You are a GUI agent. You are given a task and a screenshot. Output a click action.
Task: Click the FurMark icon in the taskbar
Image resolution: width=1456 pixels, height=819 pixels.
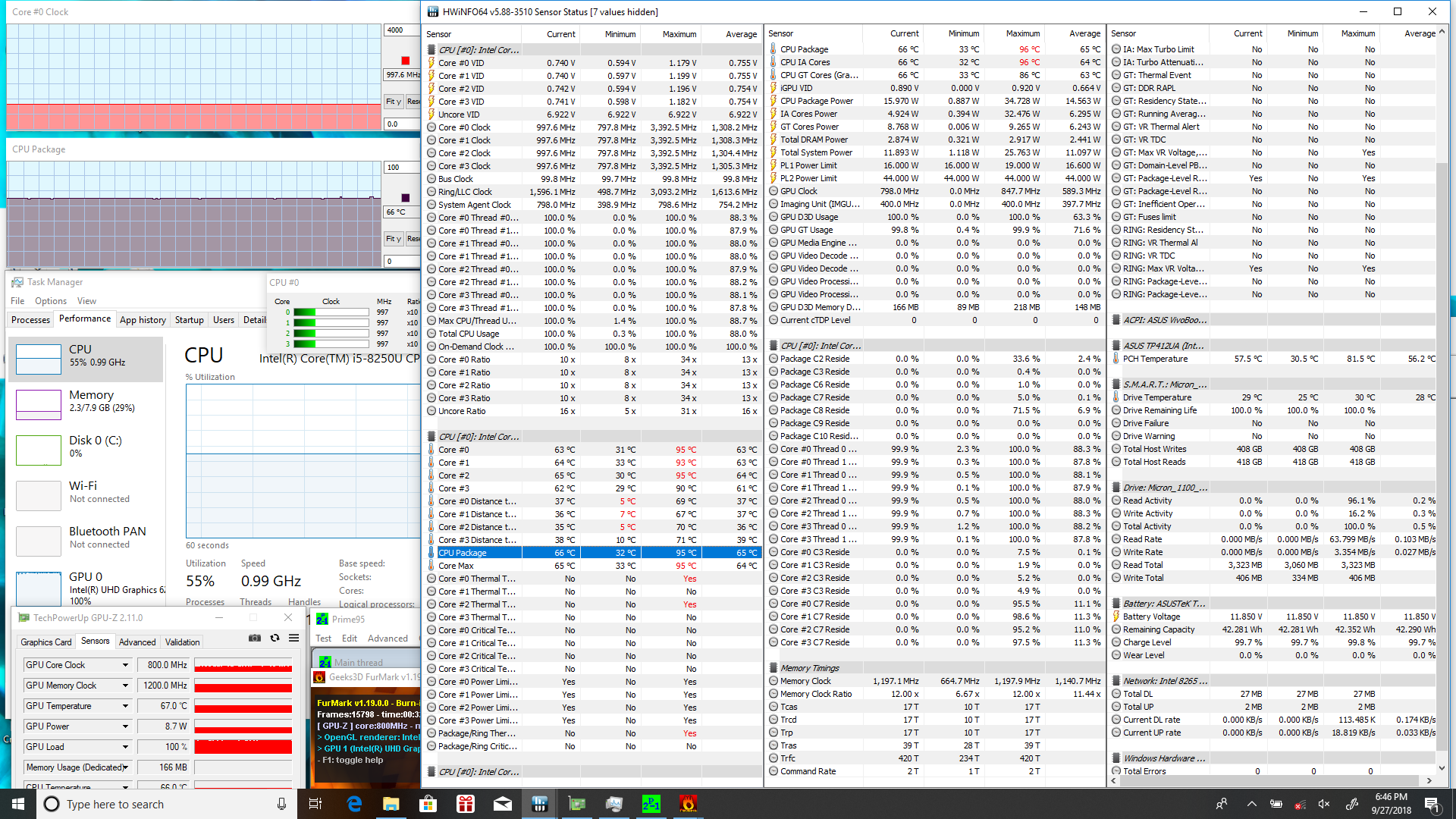[x=688, y=804]
